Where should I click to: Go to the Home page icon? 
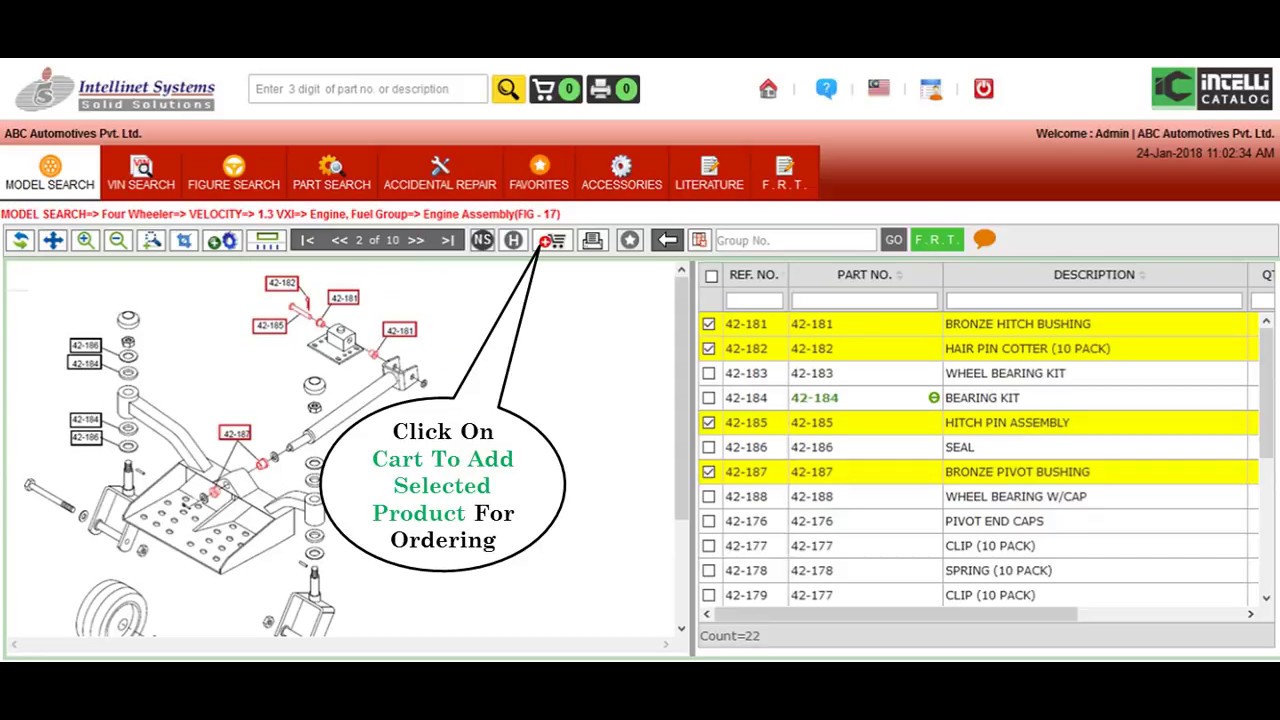click(x=768, y=89)
